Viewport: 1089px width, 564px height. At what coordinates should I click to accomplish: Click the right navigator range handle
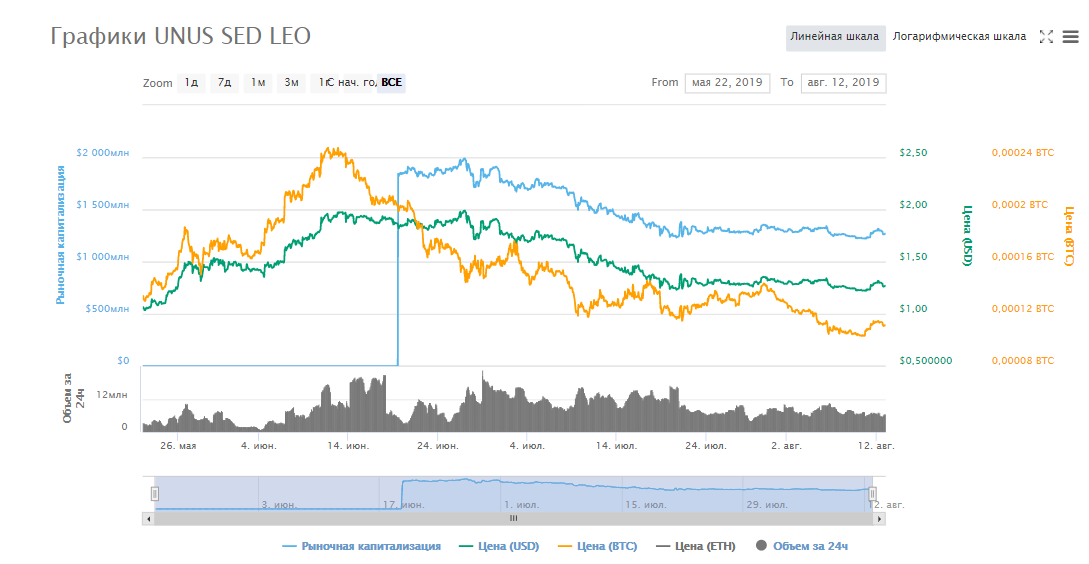click(873, 494)
